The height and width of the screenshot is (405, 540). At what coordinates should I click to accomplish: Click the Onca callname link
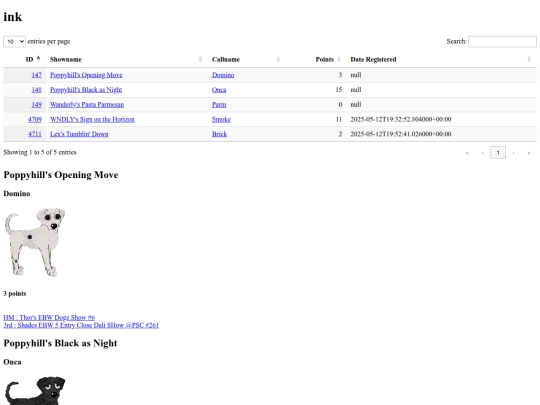pyautogui.click(x=219, y=90)
